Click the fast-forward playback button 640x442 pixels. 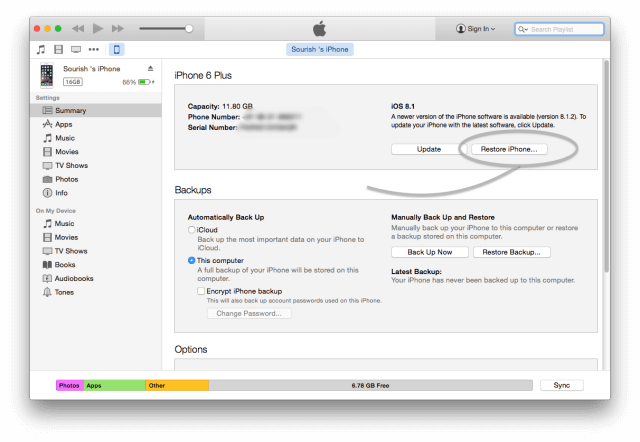(x=118, y=29)
